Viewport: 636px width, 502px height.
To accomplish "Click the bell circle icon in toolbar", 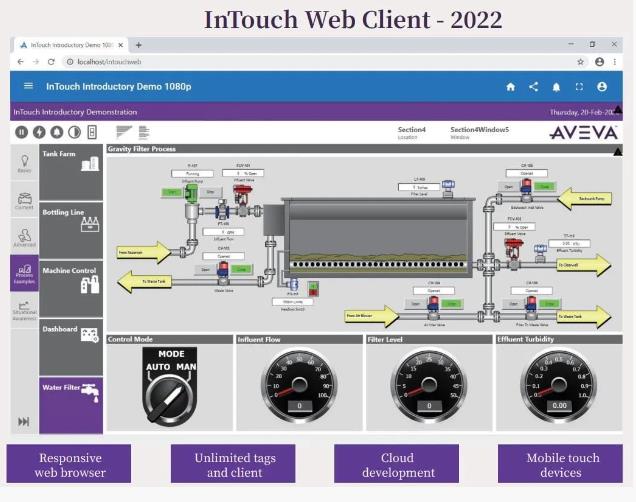I will [x=57, y=132].
